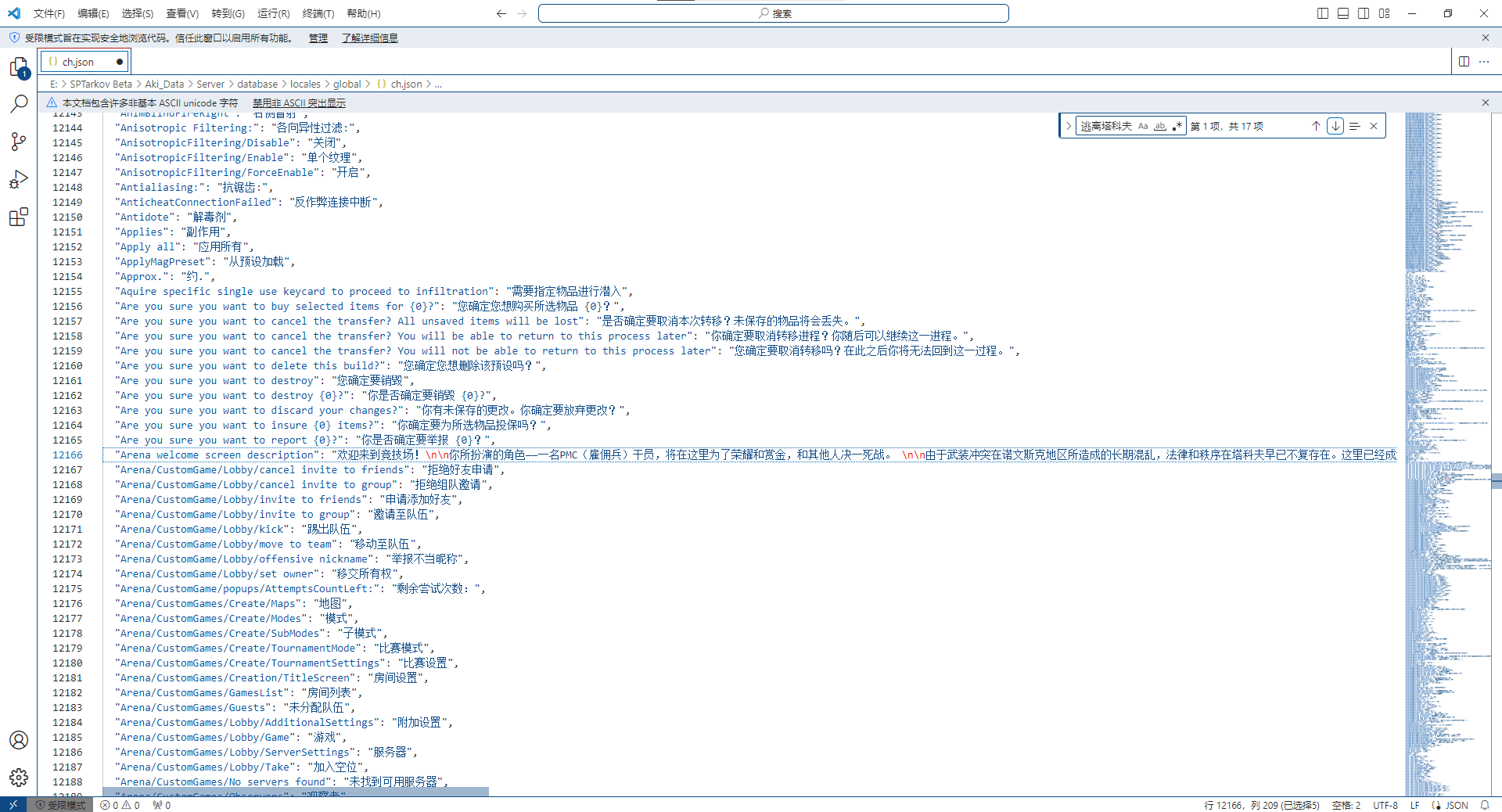Open the 终端(T) menu

pyautogui.click(x=318, y=13)
